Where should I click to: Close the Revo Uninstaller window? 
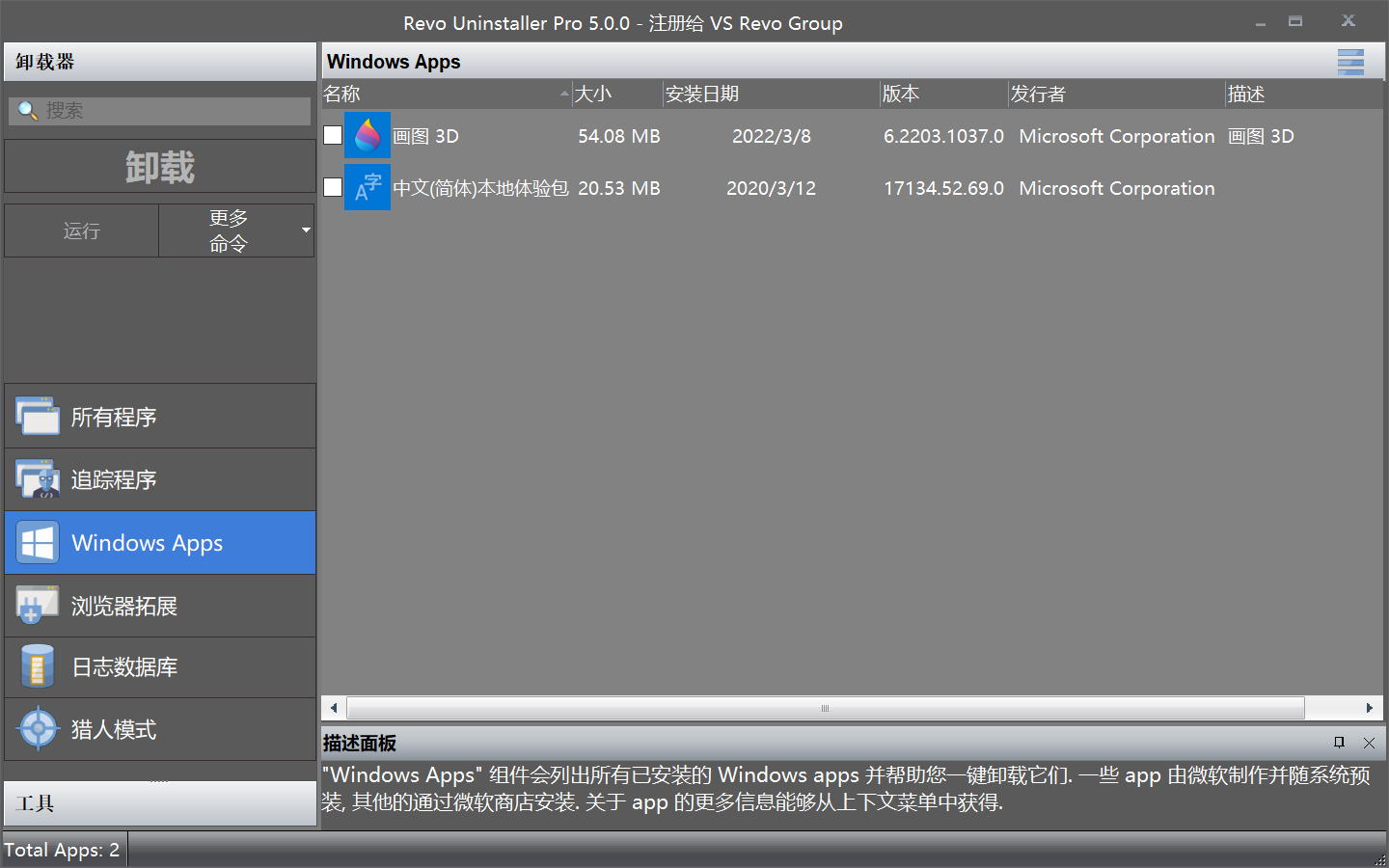tap(1348, 20)
